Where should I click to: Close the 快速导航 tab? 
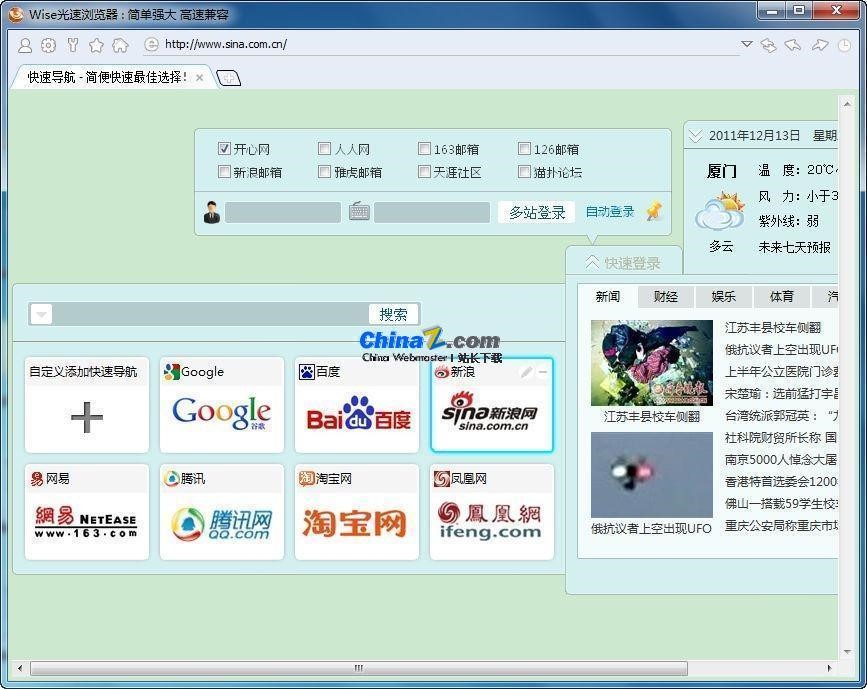pyautogui.click(x=200, y=77)
